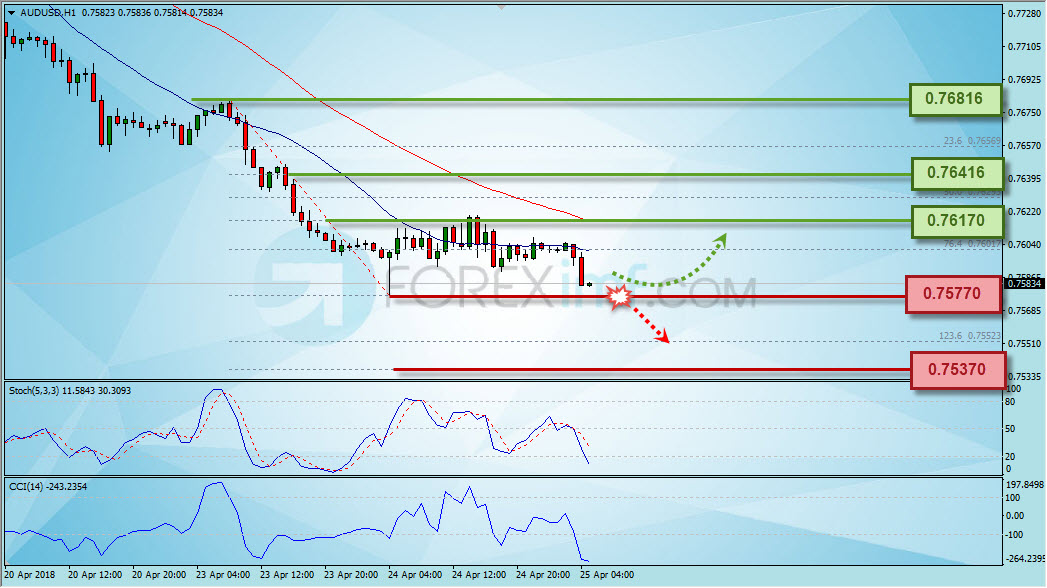The image size is (1047, 588).
Task: Click price axis value 0.76040
Action: (1024, 245)
